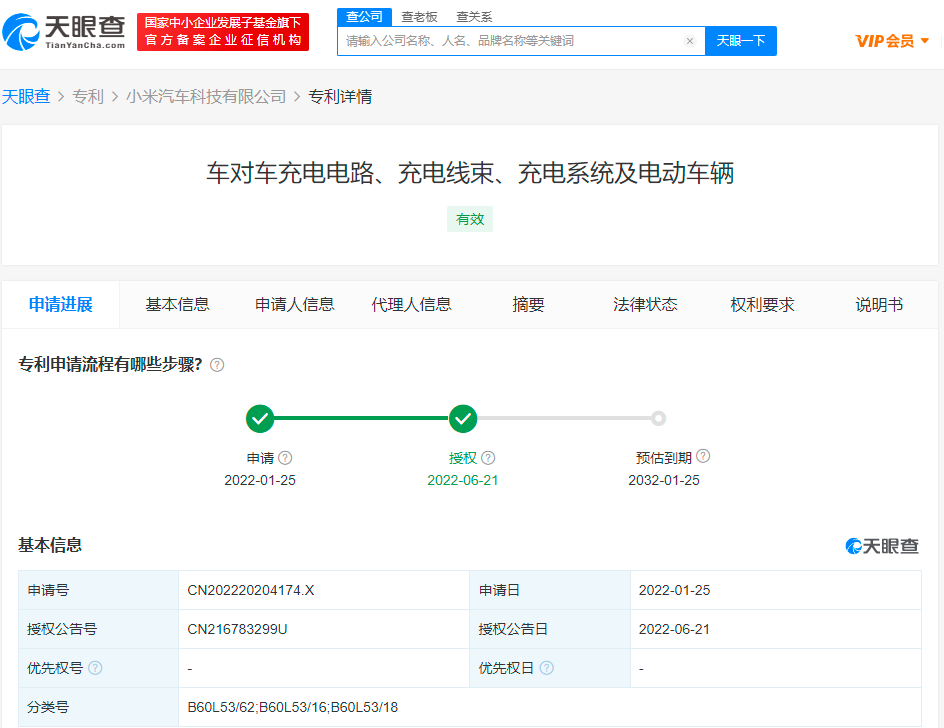944x728 pixels.
Task: Click the help icon beside 优先权号
Action: coord(95,668)
